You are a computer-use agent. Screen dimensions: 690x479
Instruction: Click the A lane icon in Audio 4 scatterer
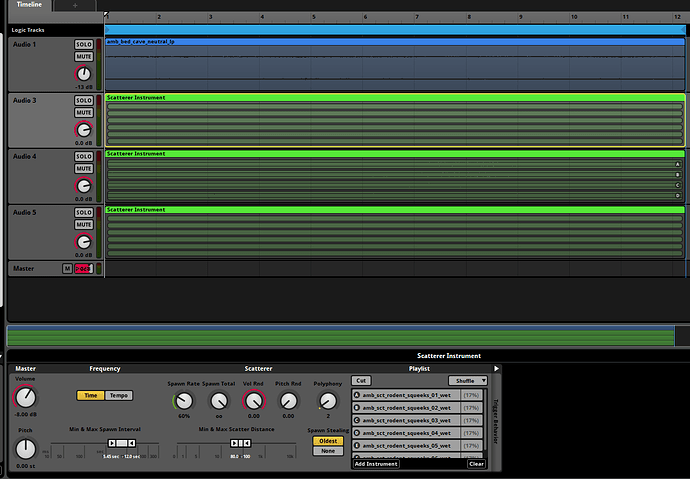pyautogui.click(x=678, y=164)
